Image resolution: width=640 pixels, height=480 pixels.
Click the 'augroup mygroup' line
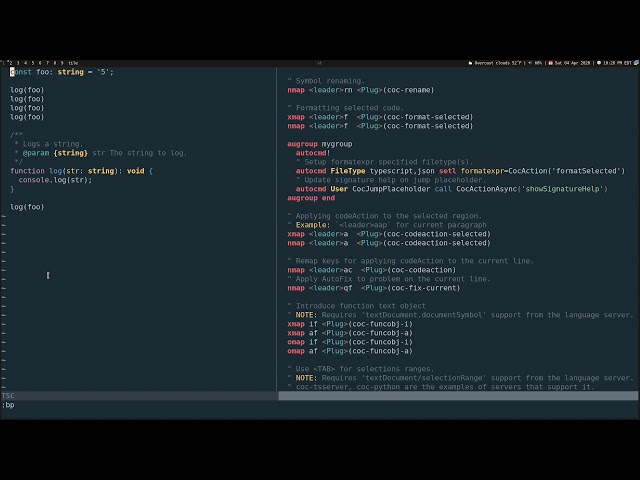(x=320, y=144)
